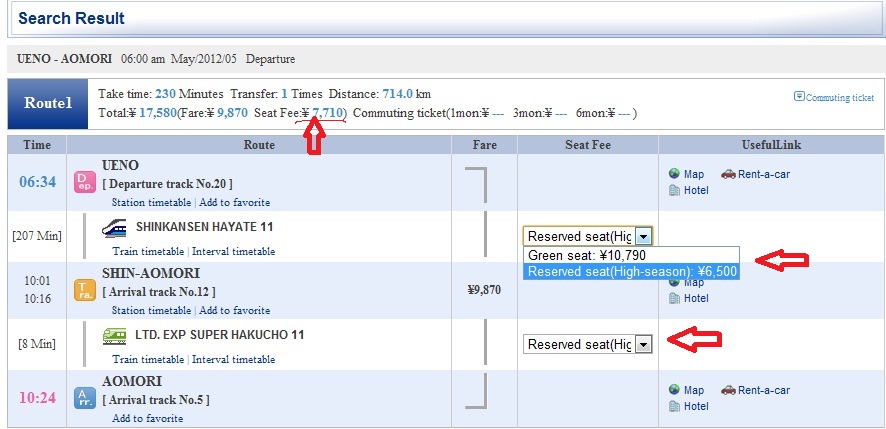This screenshot has height=429, width=886.
Task: Click the Route1 label
Action: click(x=48, y=103)
